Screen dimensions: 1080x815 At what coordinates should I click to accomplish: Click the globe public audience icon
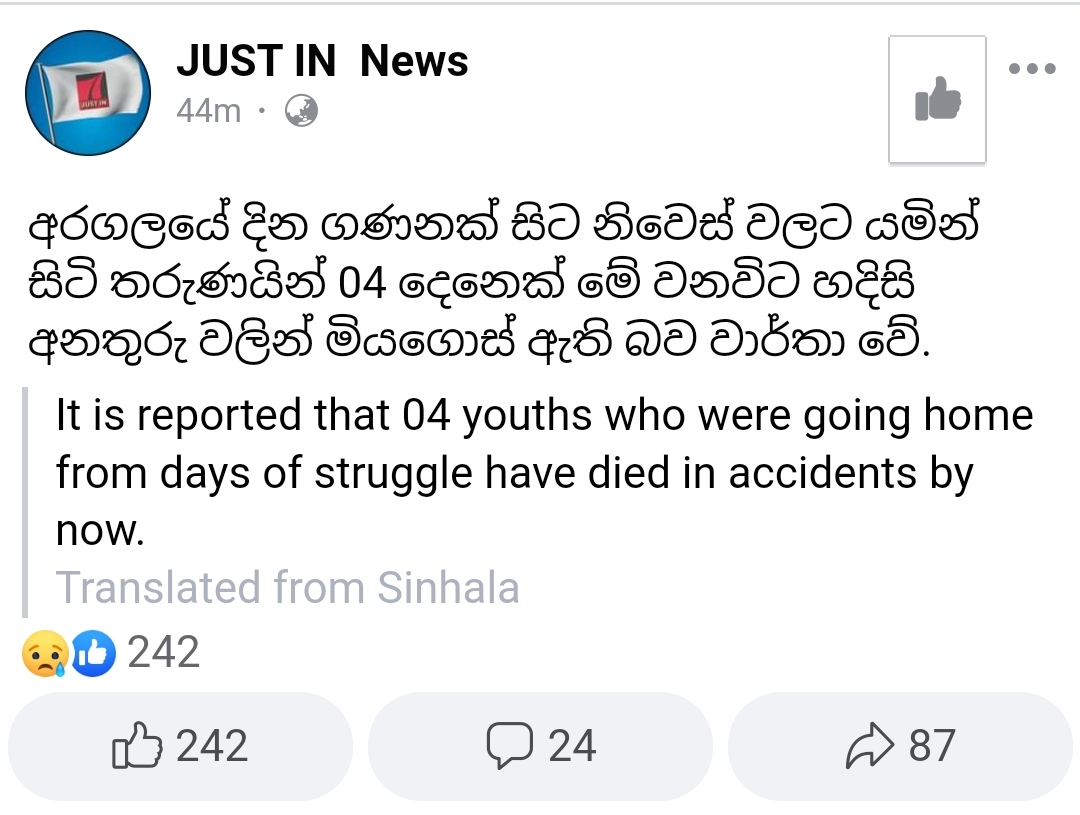point(302,111)
